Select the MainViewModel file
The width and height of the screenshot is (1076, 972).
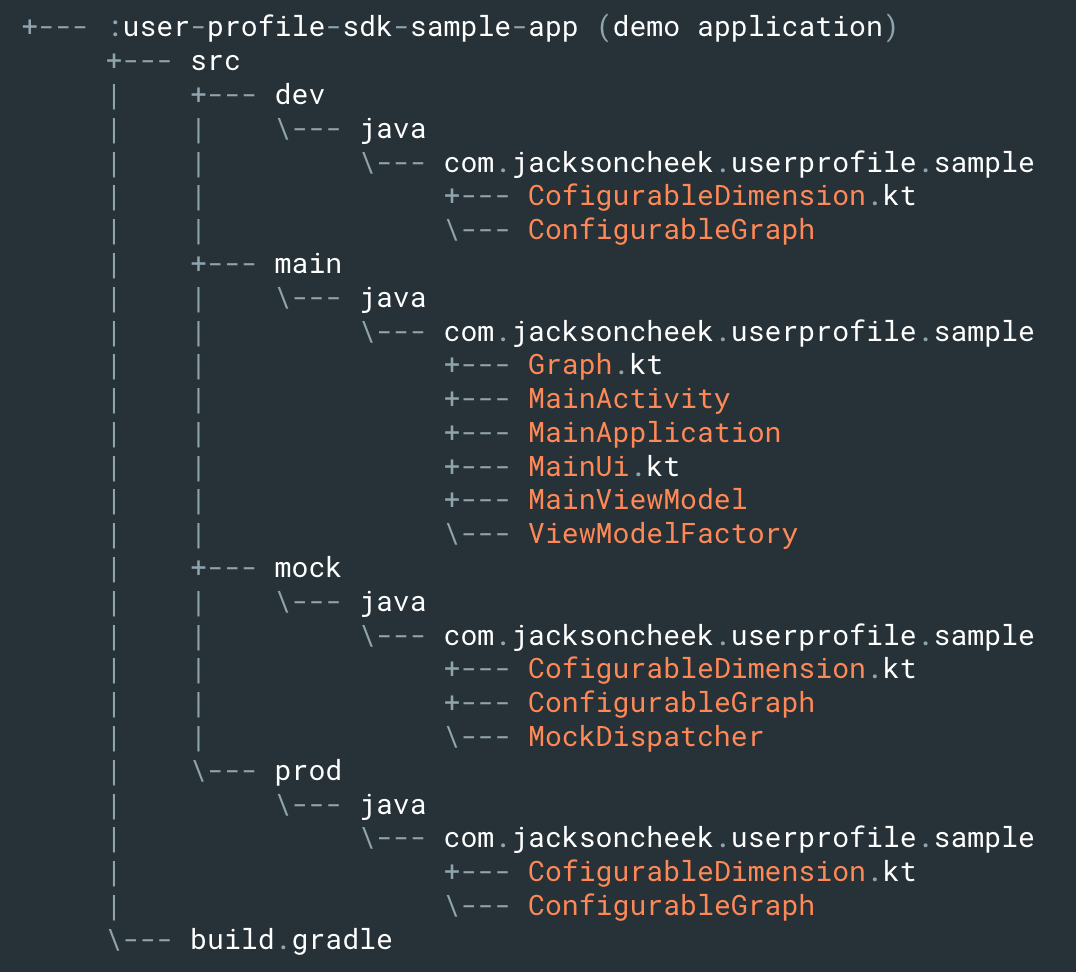[637, 499]
